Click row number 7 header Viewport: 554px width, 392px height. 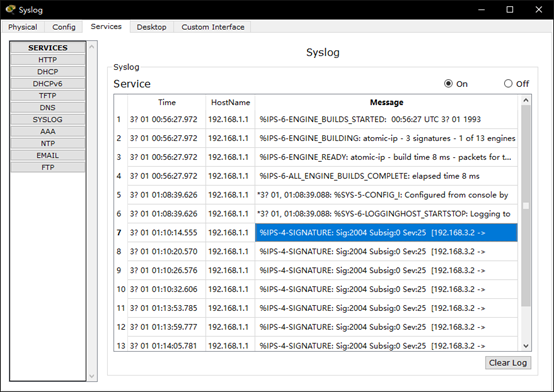point(120,233)
